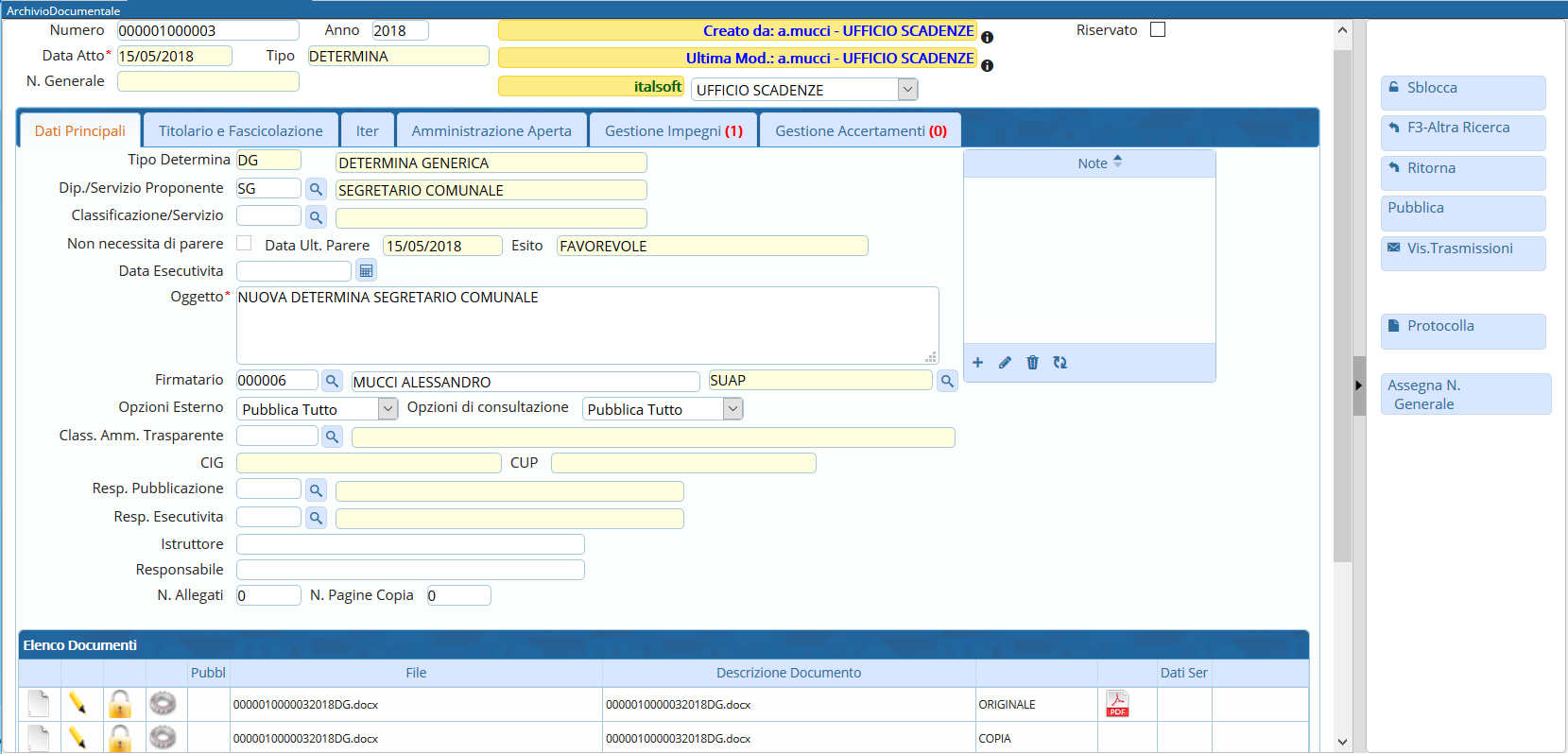Expand the Opzioni Esterno dropdown

[x=388, y=409]
